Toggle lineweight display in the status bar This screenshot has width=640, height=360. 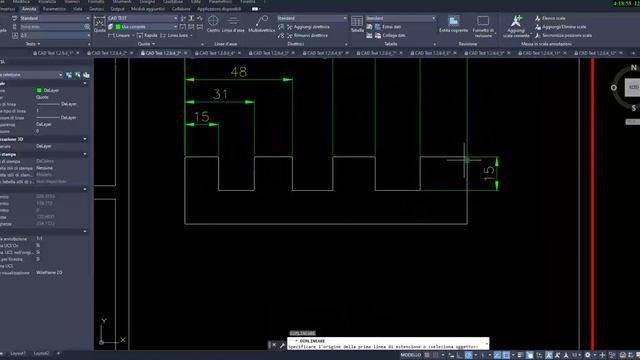pyautogui.click(x=521, y=356)
